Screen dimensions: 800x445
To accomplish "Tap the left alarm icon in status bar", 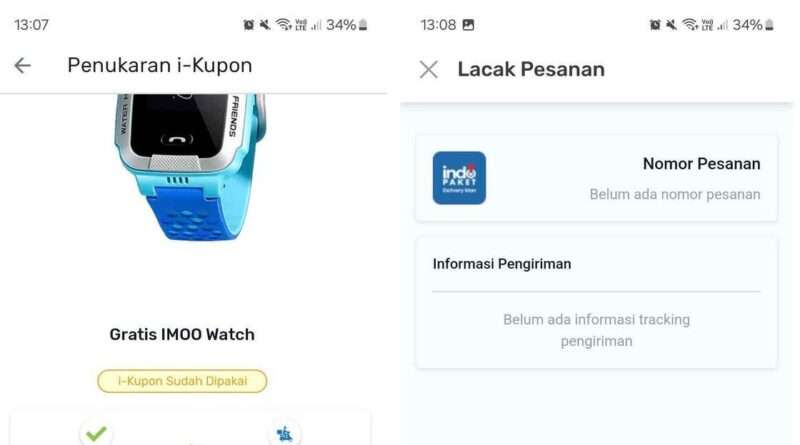I will click(248, 24).
